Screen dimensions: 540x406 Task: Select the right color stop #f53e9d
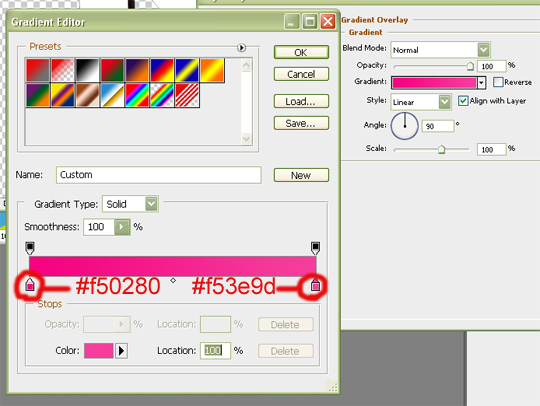[315, 284]
